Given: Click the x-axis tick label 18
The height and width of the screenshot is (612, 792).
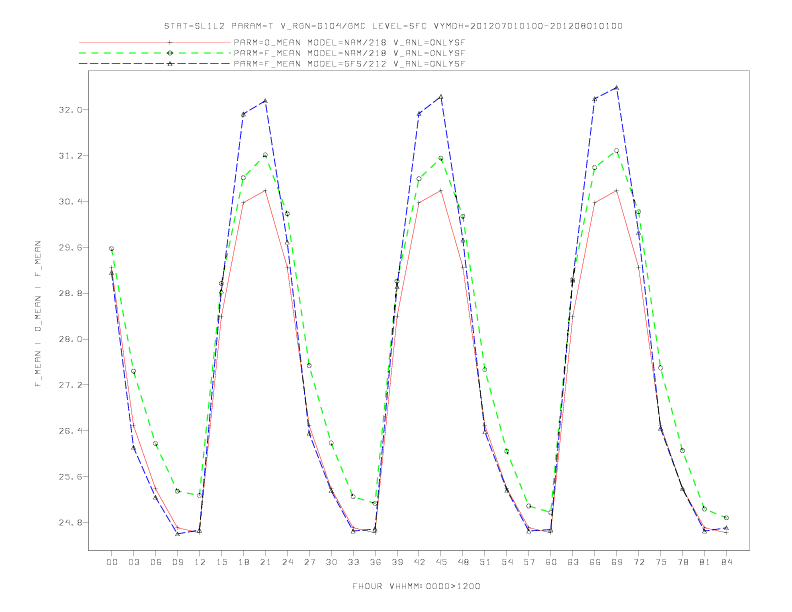Looking at the screenshot, I should tap(243, 562).
